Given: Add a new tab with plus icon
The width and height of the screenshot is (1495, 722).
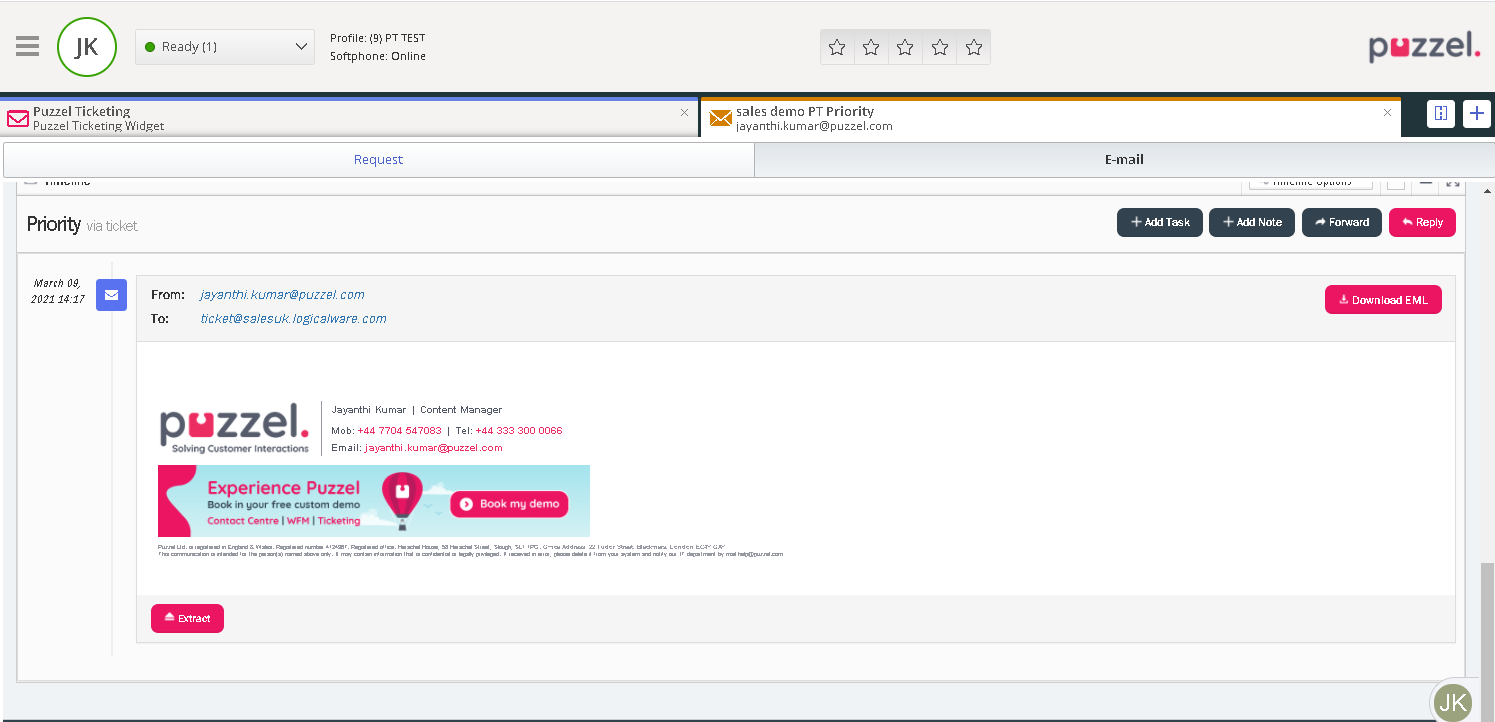Looking at the screenshot, I should 1477,114.
